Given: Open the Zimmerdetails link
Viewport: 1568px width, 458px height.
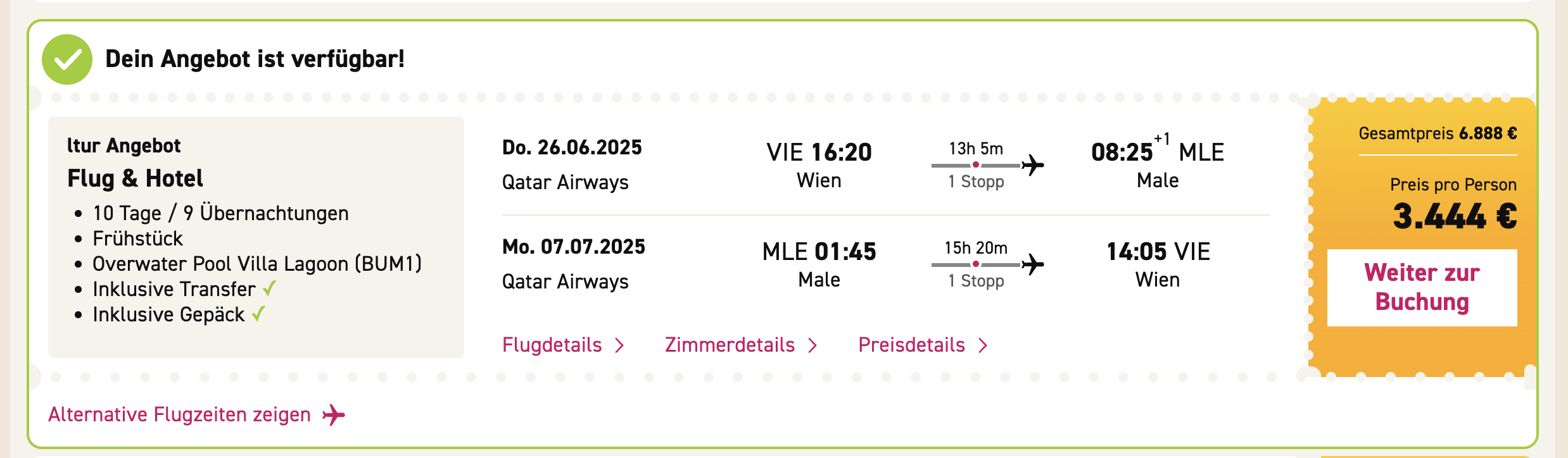Looking at the screenshot, I should tap(730, 345).
